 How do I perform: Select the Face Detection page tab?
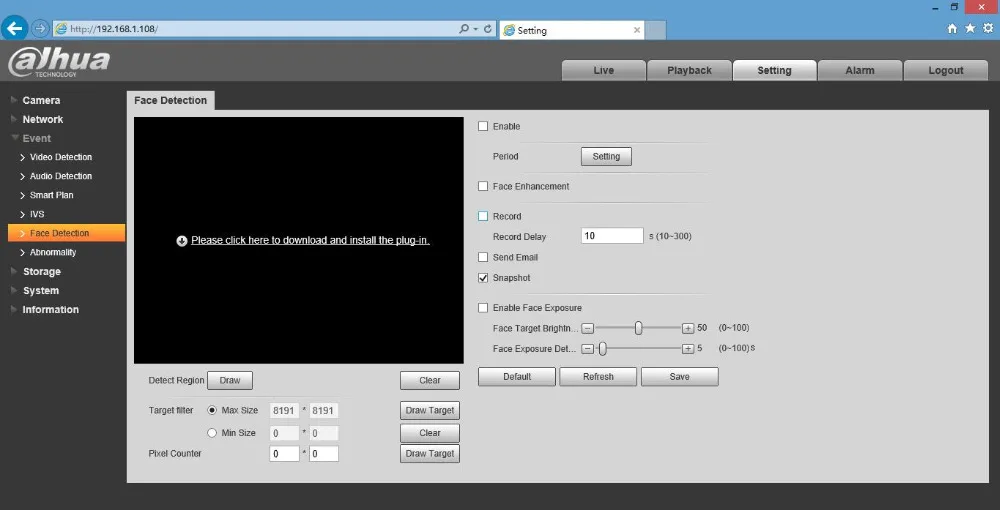coord(170,100)
